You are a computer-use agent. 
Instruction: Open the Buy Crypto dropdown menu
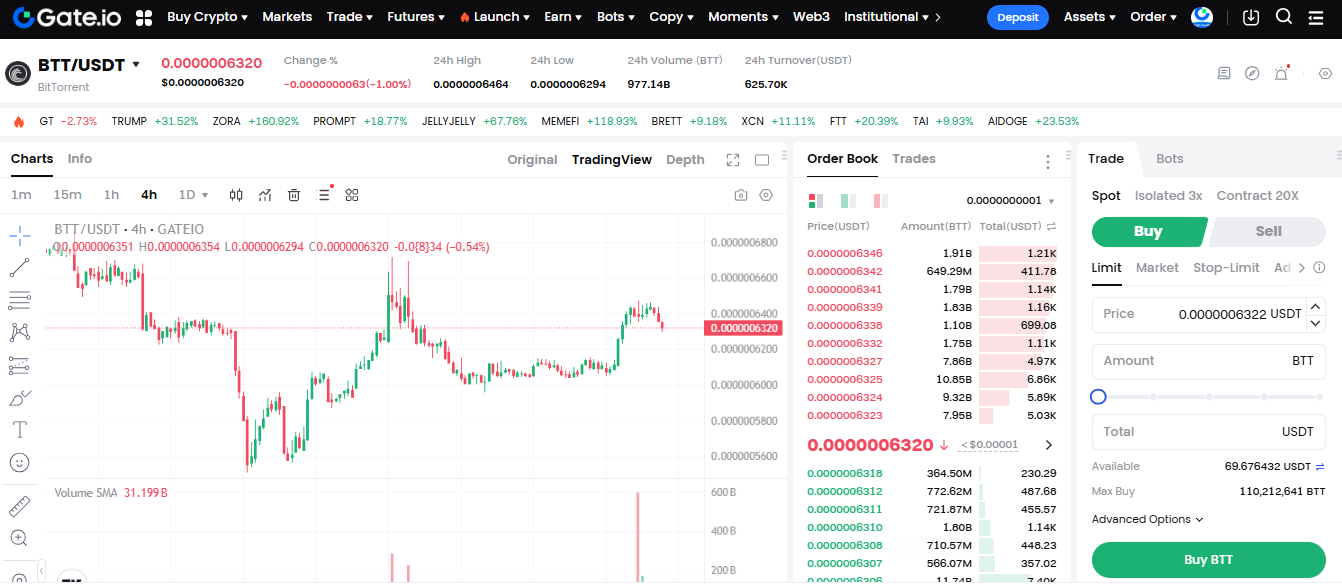(207, 17)
